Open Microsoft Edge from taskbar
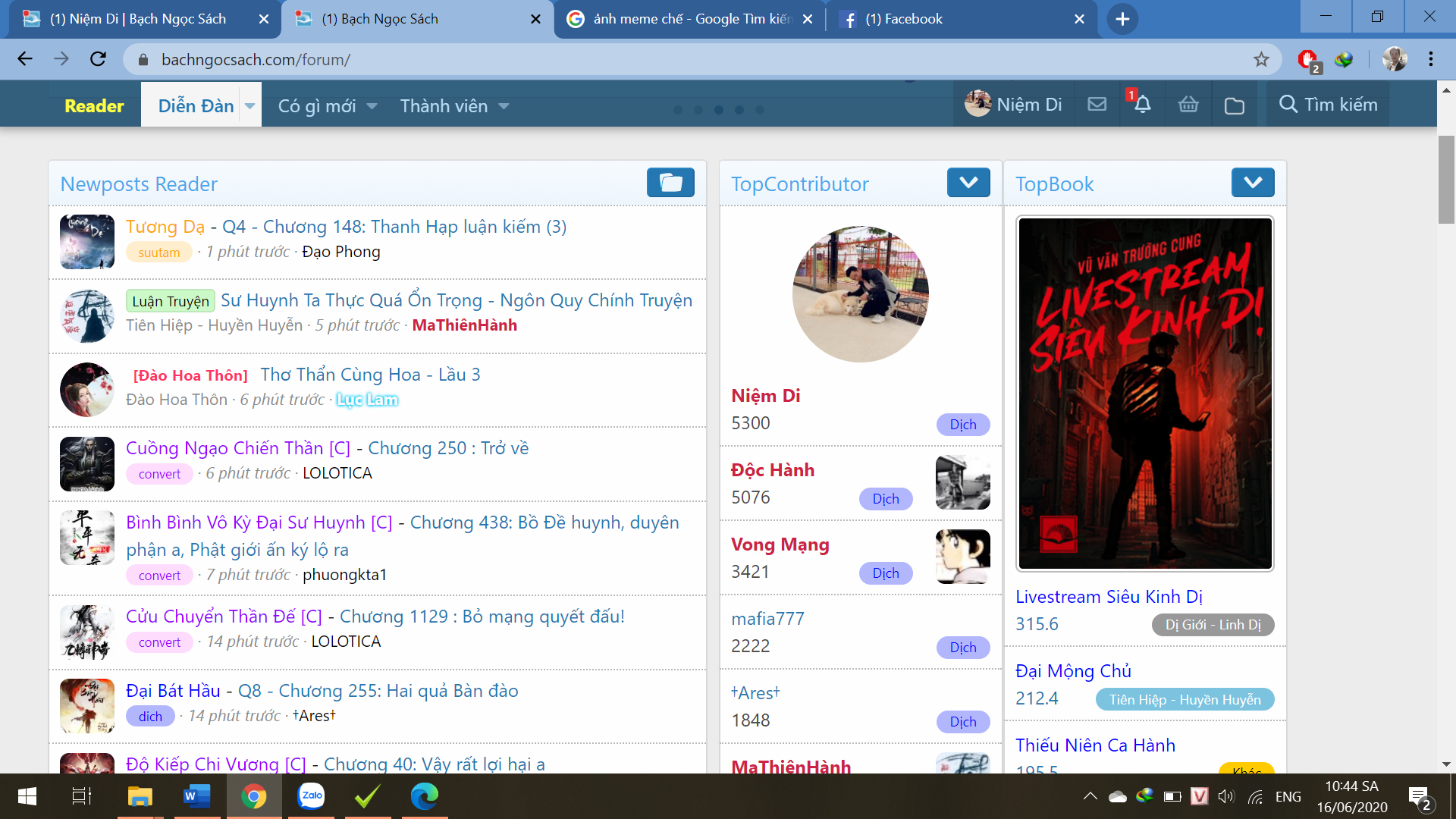 point(424,796)
